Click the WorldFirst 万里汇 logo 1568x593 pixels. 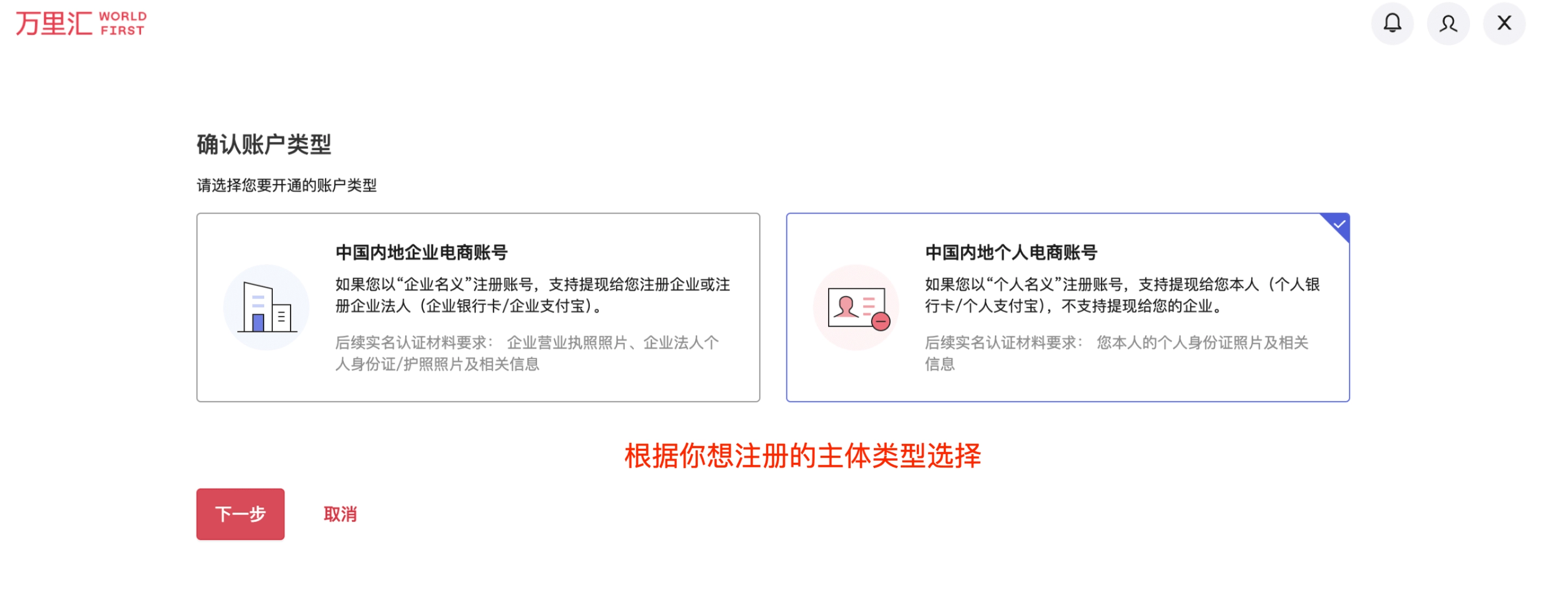[x=81, y=24]
